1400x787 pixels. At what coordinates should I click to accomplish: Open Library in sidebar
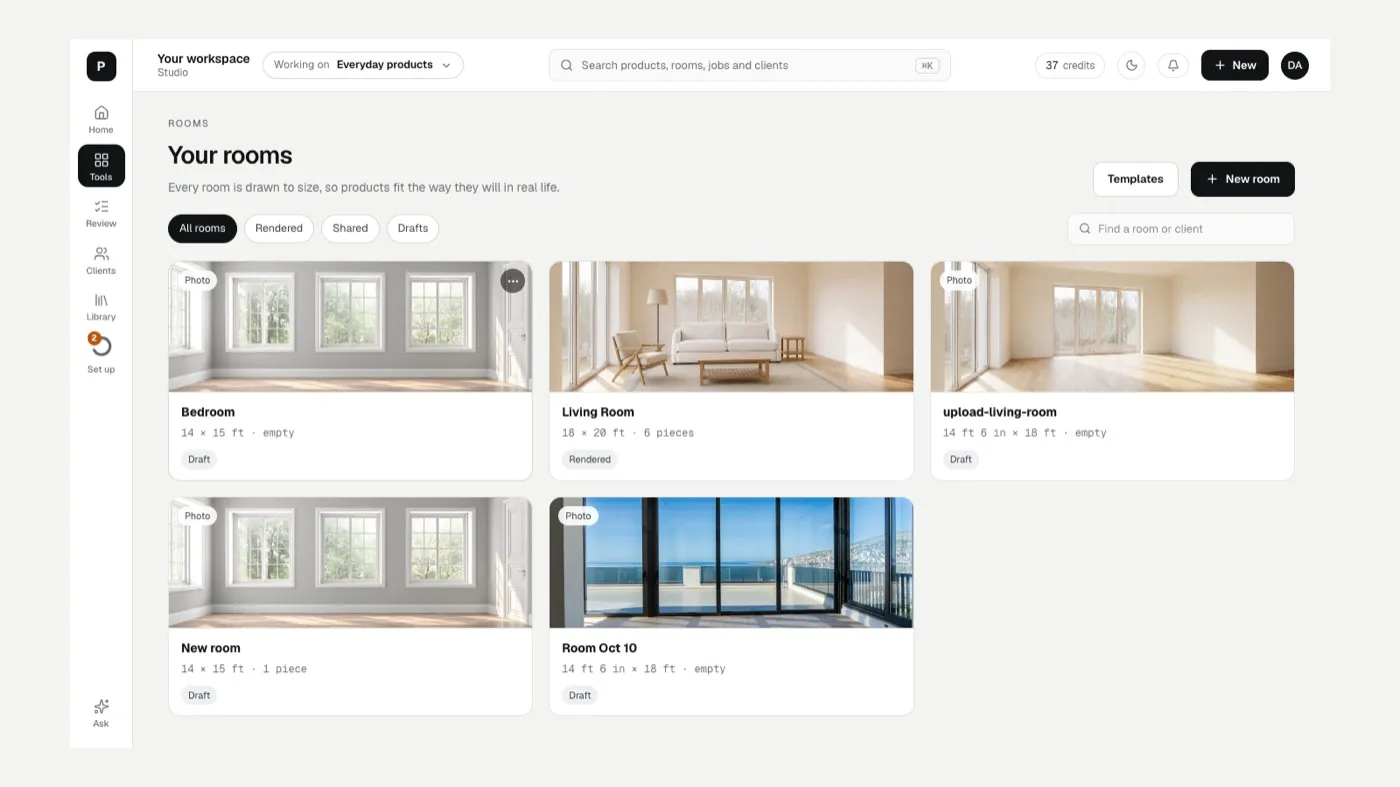(101, 307)
